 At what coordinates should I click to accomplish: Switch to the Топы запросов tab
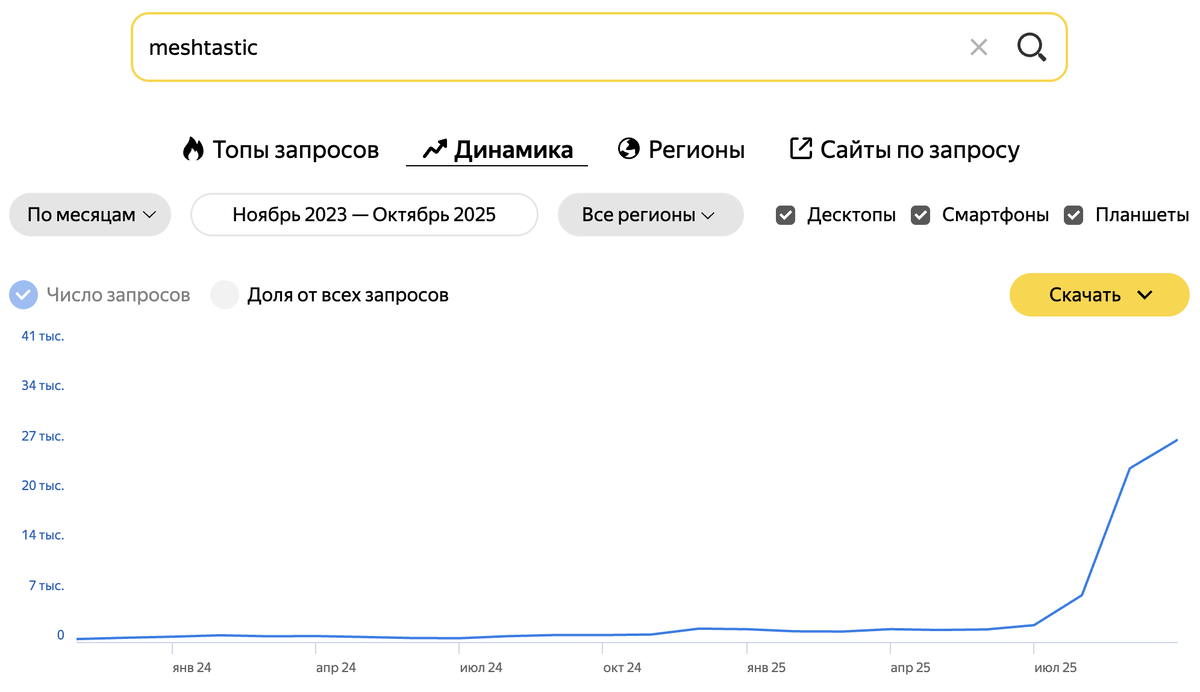point(295,148)
